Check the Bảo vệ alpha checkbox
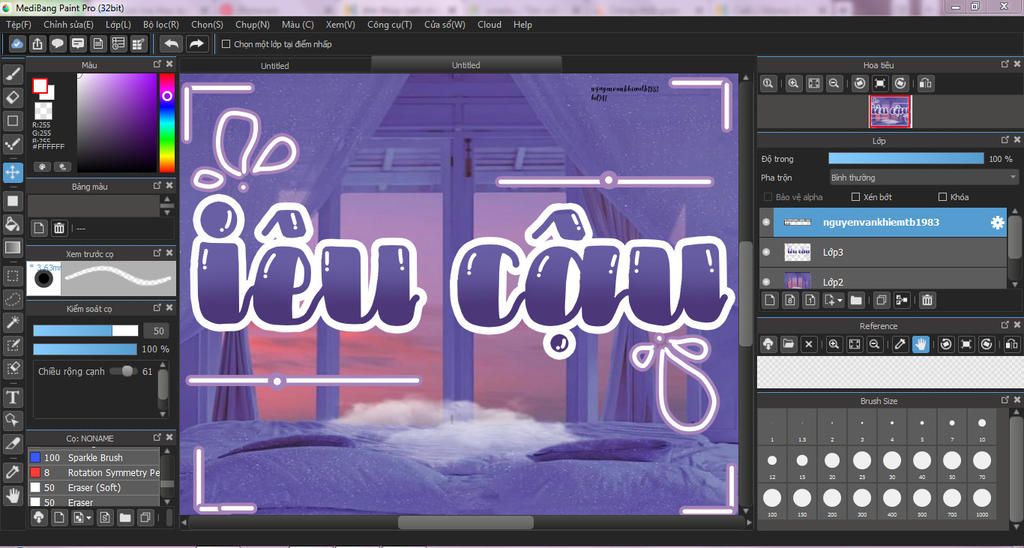This screenshot has height=548, width=1024. pyautogui.click(x=767, y=197)
